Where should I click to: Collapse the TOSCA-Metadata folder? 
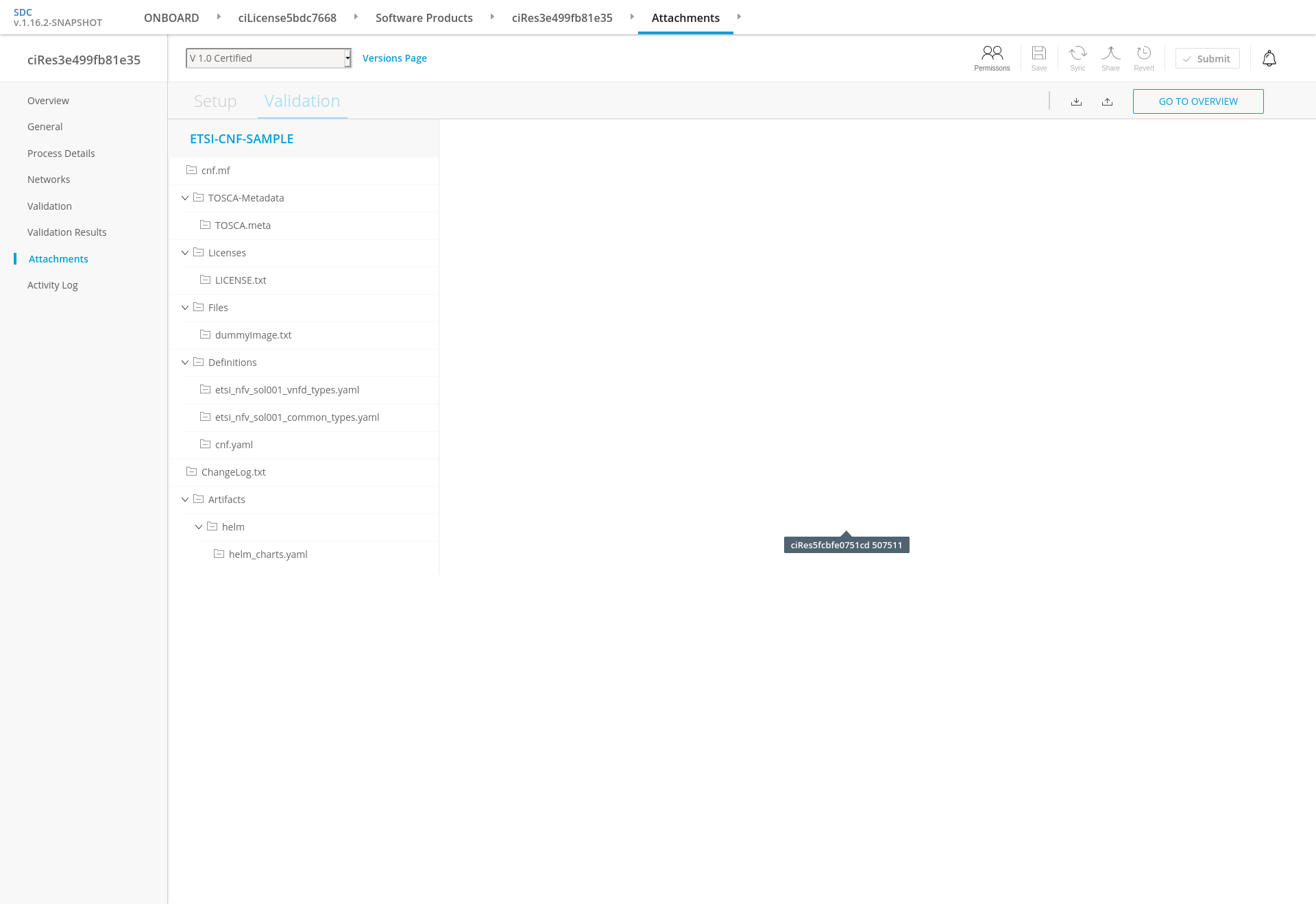point(185,198)
